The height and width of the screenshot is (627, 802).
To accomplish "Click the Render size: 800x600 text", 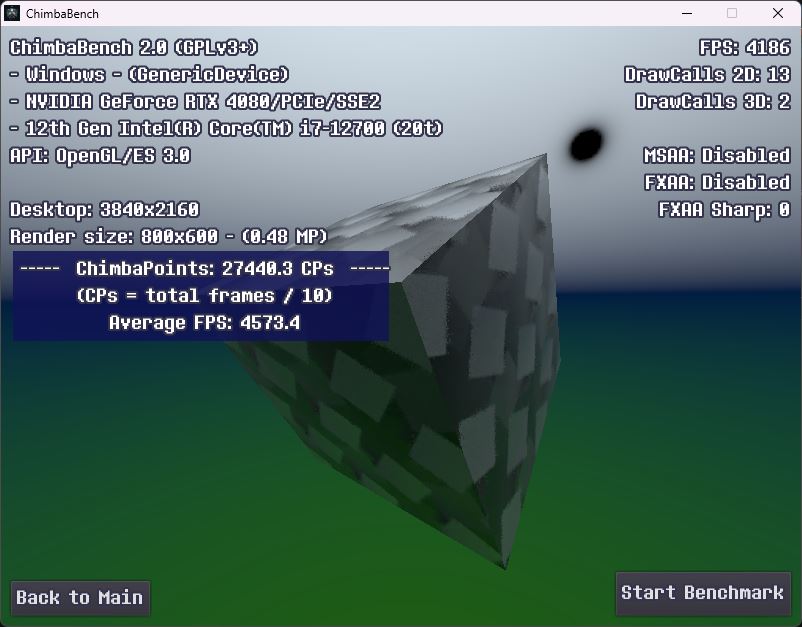I will pos(168,237).
